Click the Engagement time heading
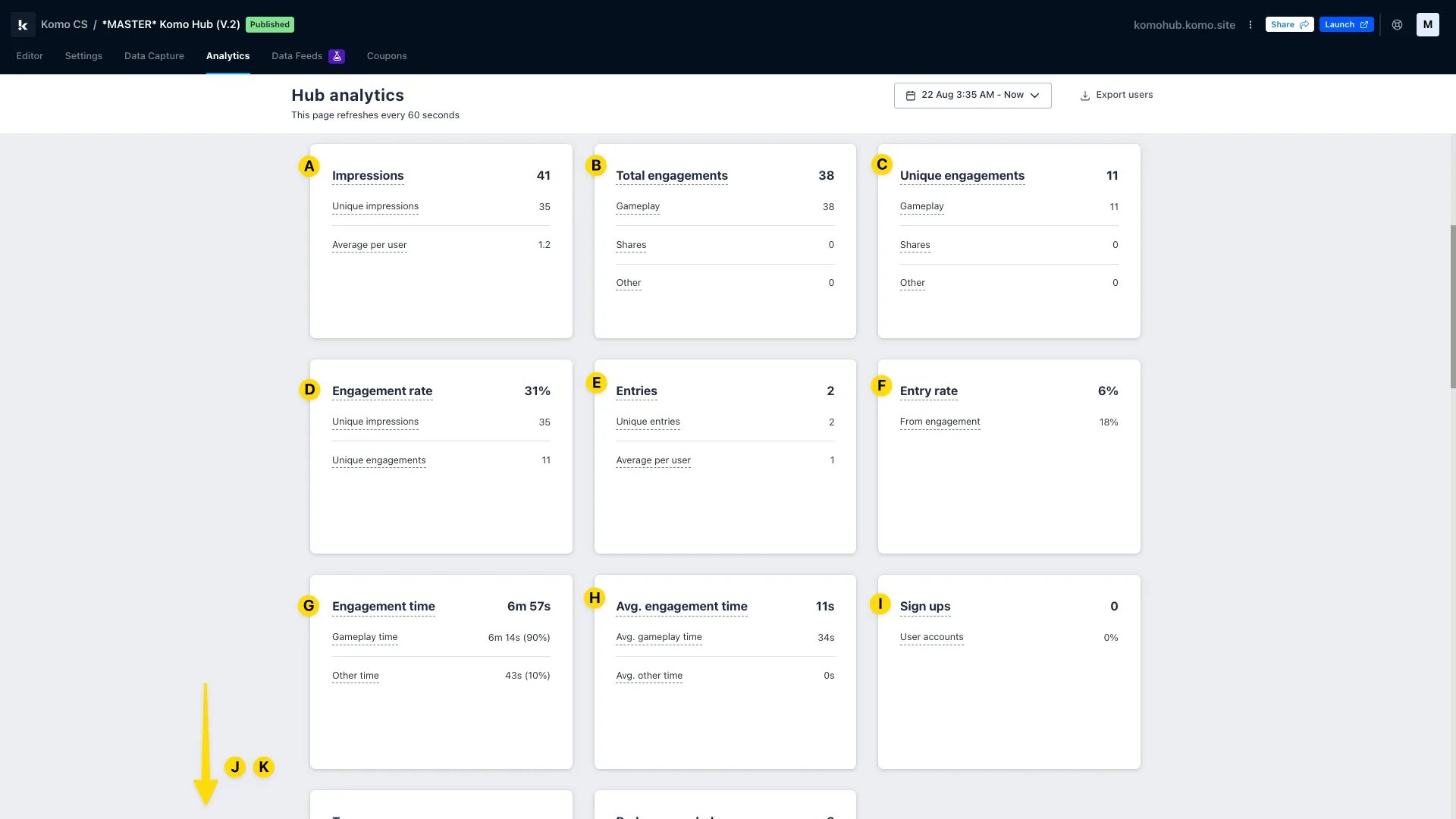1456x819 pixels. (x=384, y=607)
